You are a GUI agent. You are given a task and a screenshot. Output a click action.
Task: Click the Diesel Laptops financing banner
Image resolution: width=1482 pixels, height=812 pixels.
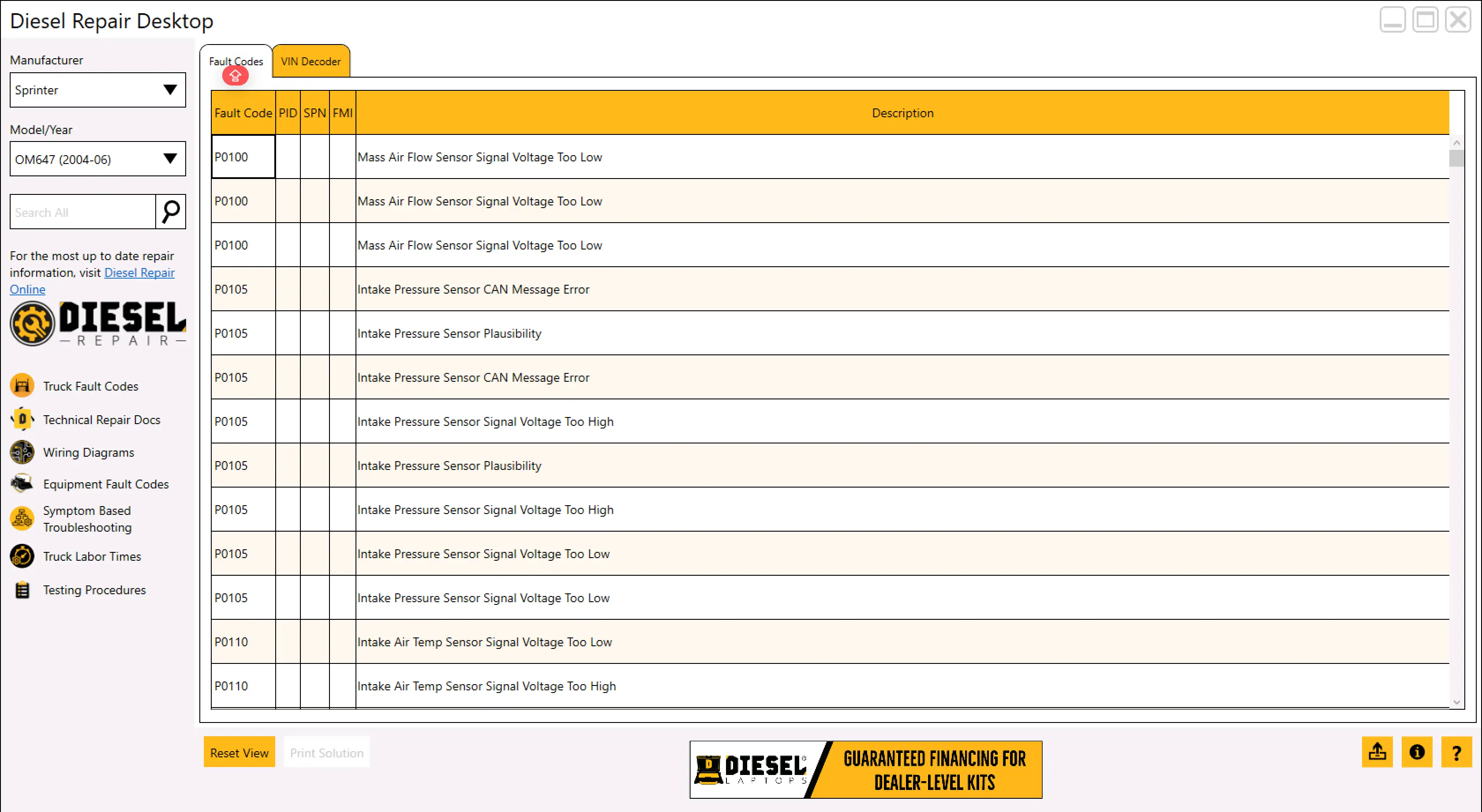865,769
